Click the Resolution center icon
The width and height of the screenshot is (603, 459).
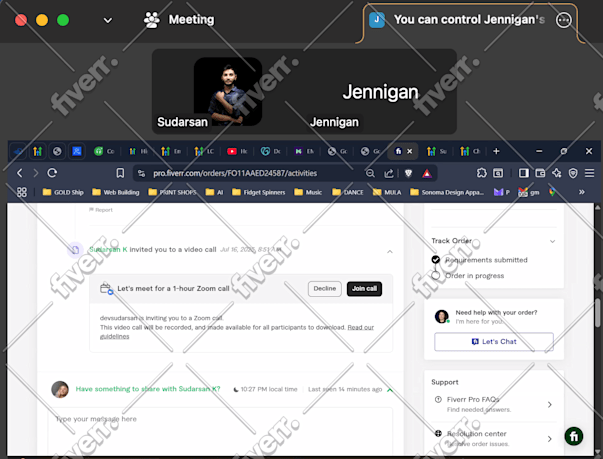tap(438, 434)
